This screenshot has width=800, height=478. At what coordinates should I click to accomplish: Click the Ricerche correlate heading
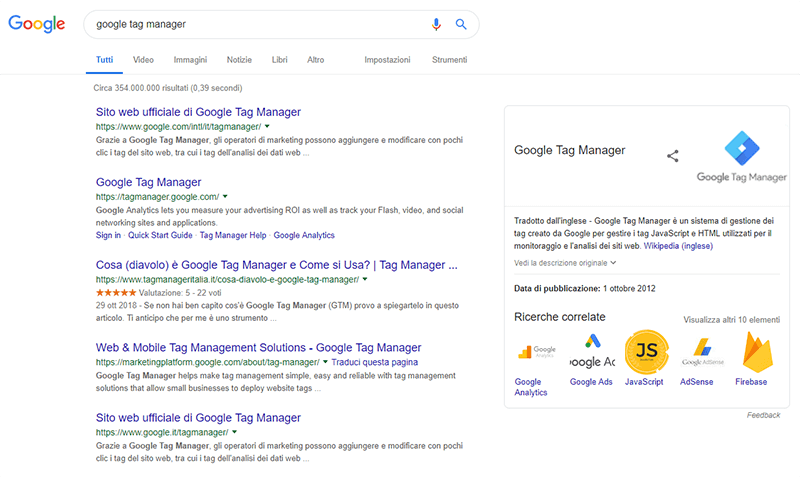560,317
